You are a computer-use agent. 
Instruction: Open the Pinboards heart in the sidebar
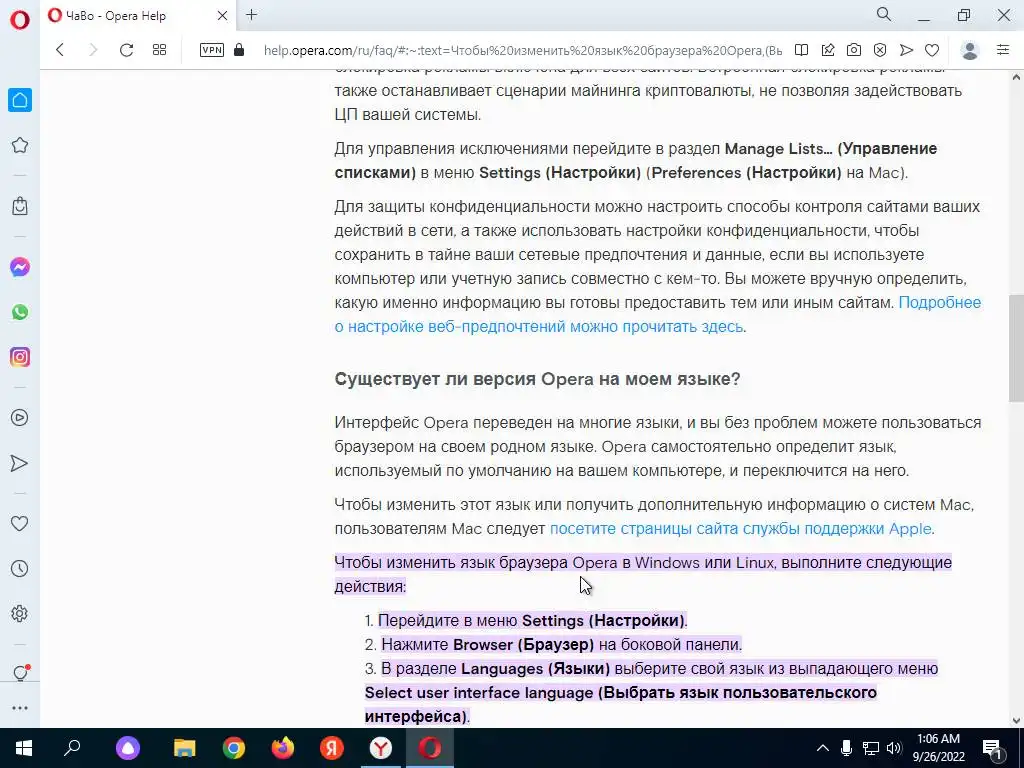click(20, 523)
